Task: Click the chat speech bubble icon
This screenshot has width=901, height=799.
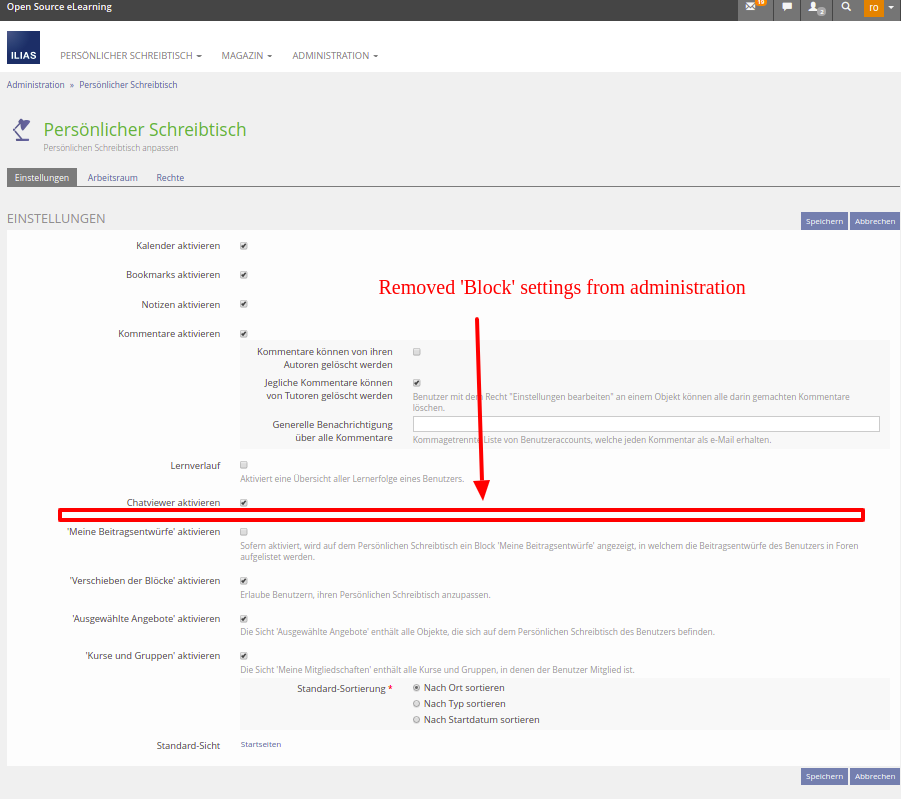Action: point(787,8)
